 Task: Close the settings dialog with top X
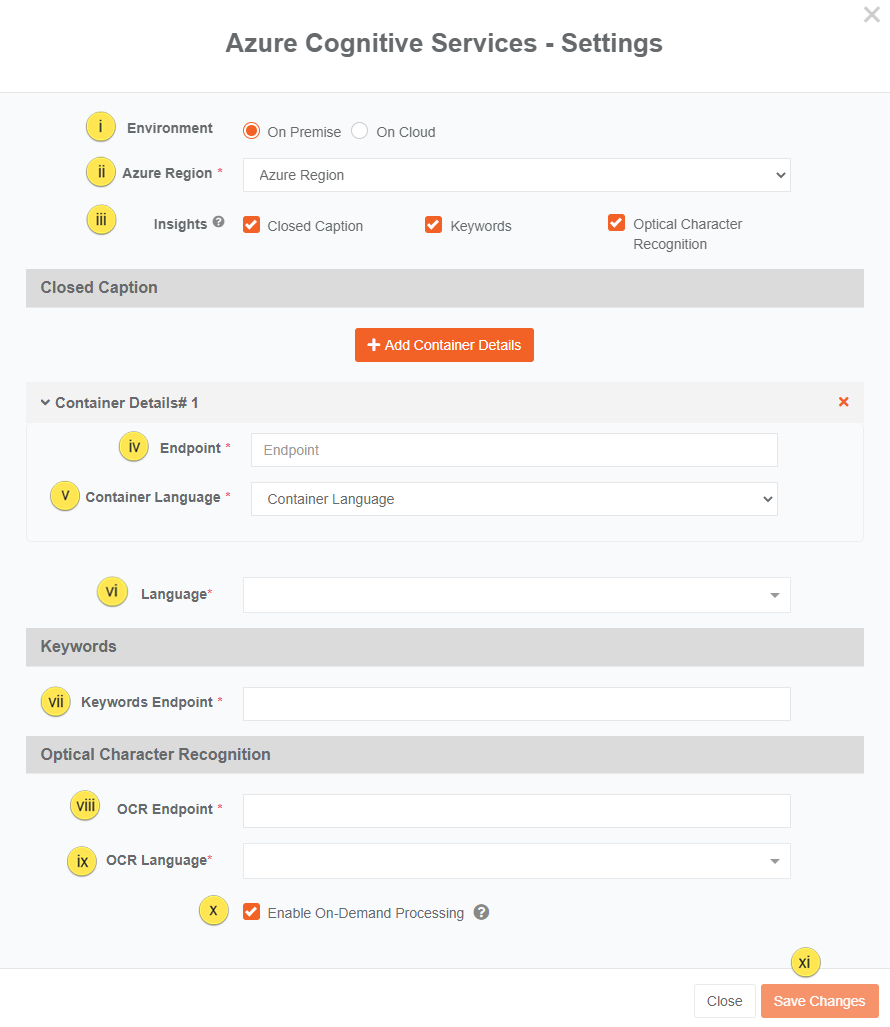click(x=871, y=15)
